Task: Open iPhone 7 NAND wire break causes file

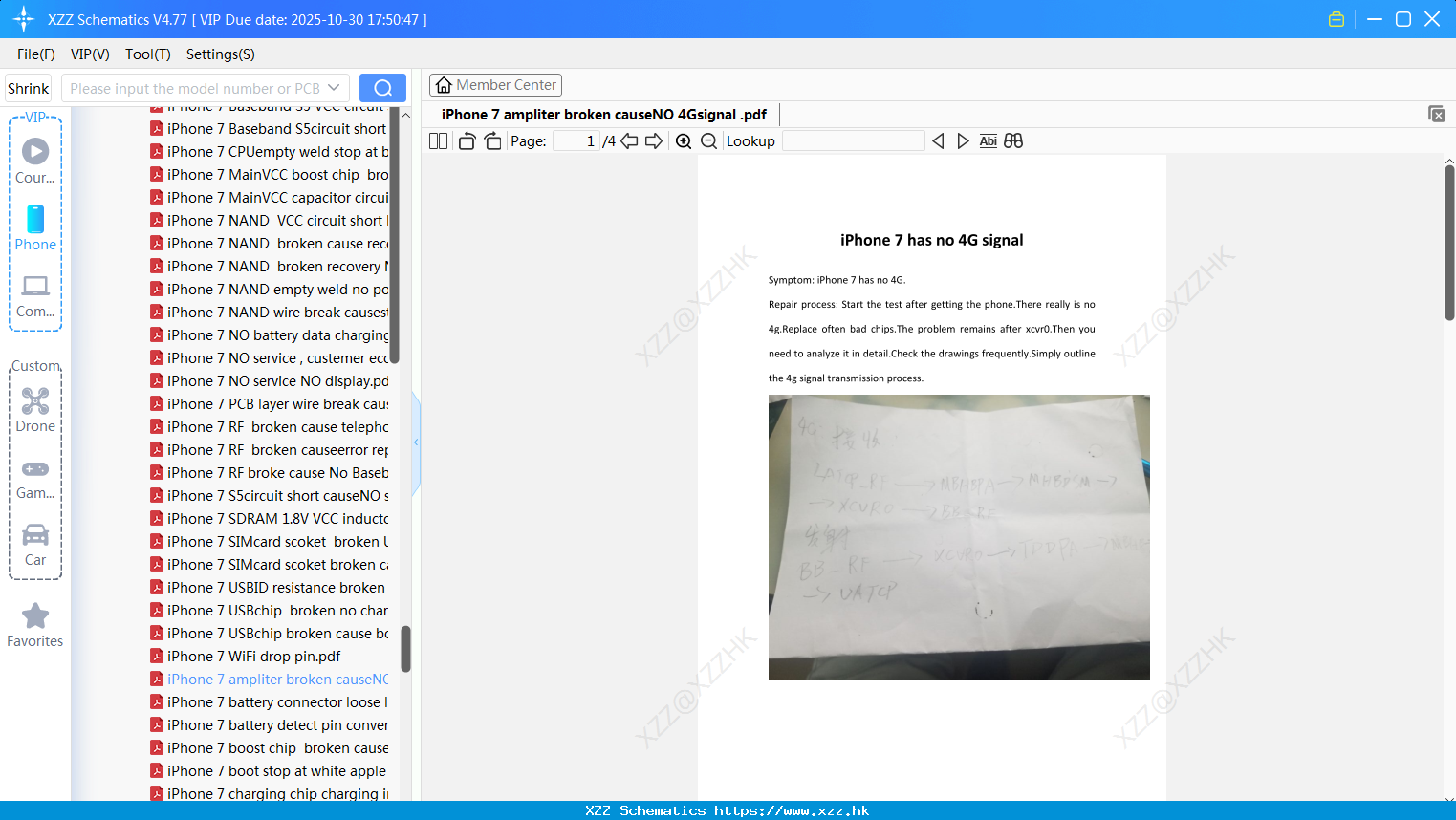Action: click(x=269, y=313)
